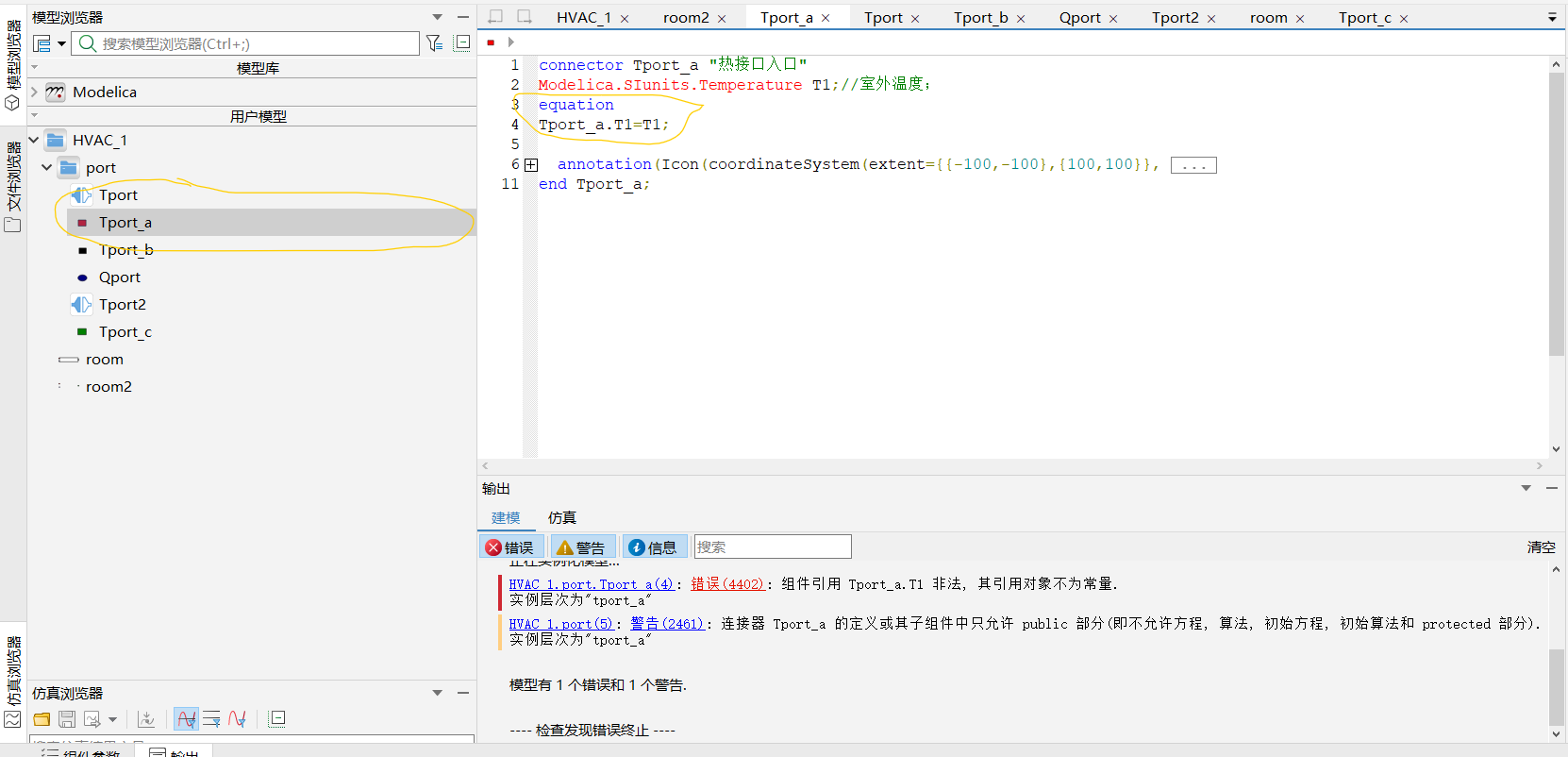This screenshot has width=1568, height=757.
Task: Click the arrow beside the red icon
Action: [510, 42]
